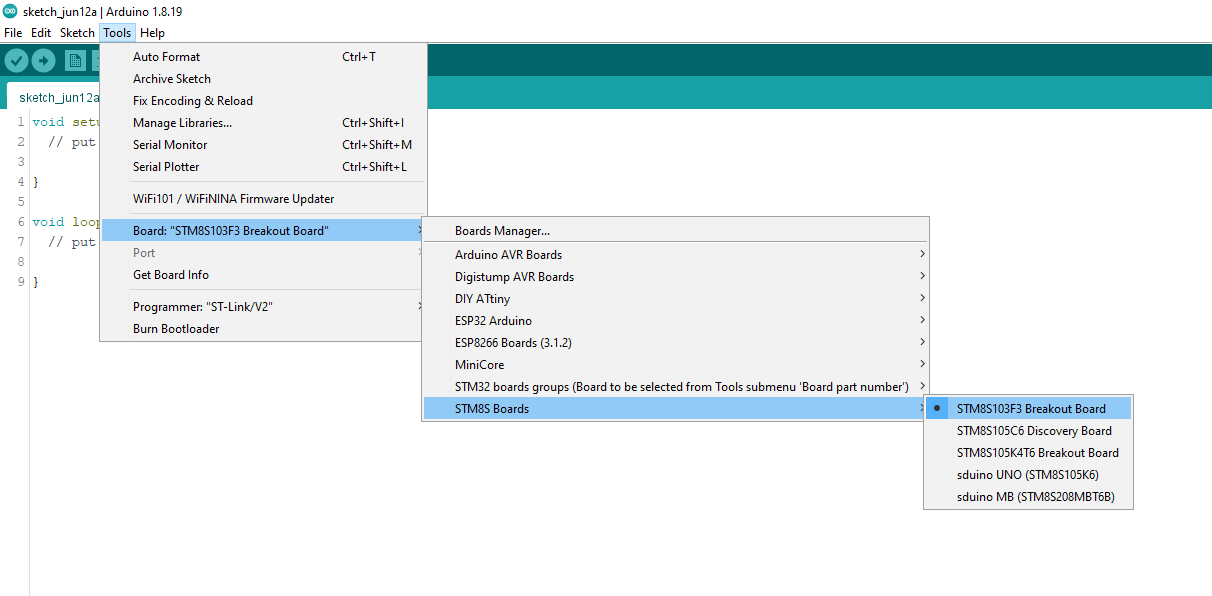Expand Programmer: ST-Link/V2 submenu
This screenshot has width=1212, height=596.
[264, 307]
